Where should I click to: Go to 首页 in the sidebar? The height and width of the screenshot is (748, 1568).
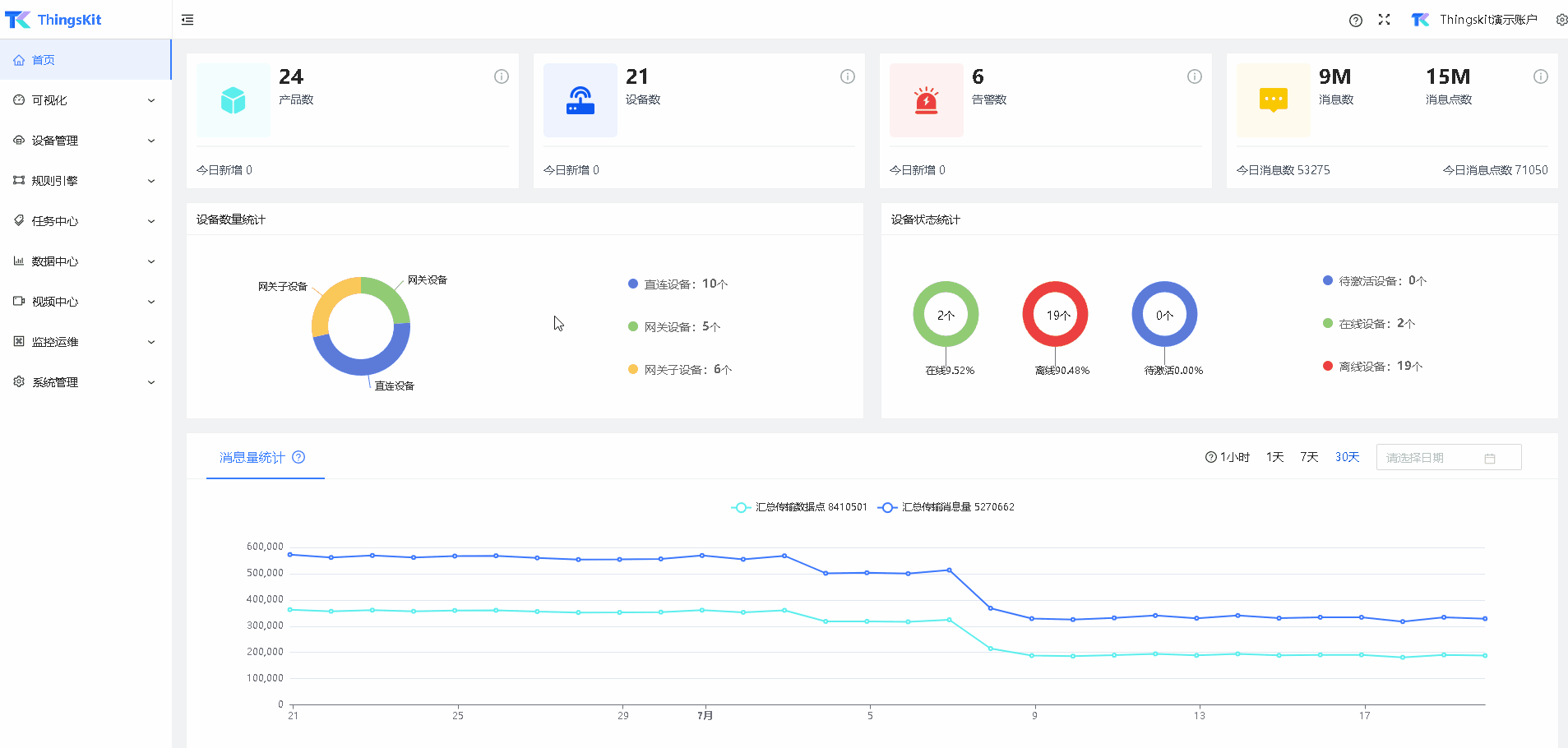pos(44,60)
